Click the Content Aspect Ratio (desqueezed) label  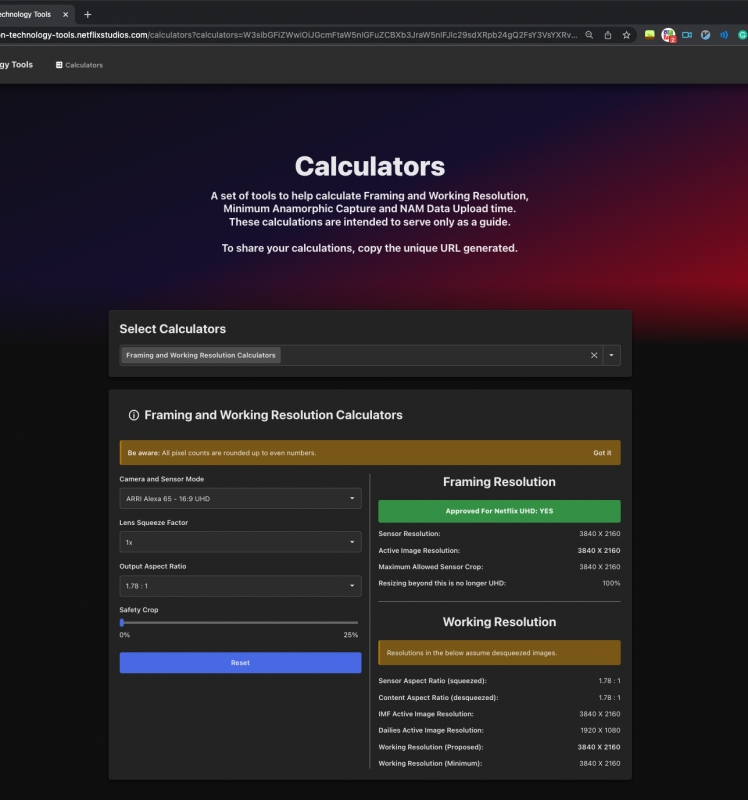(x=438, y=697)
